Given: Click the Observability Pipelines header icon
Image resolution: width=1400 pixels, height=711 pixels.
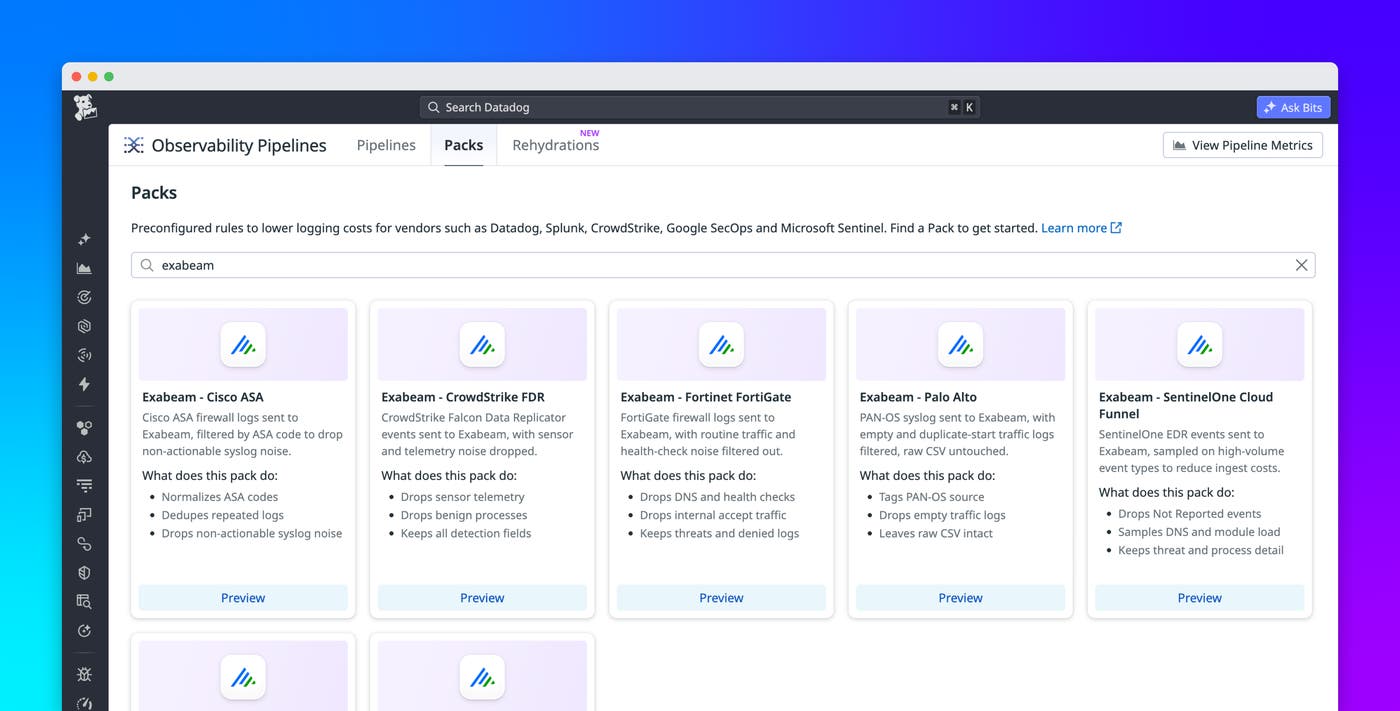Looking at the screenshot, I should click(x=133, y=145).
